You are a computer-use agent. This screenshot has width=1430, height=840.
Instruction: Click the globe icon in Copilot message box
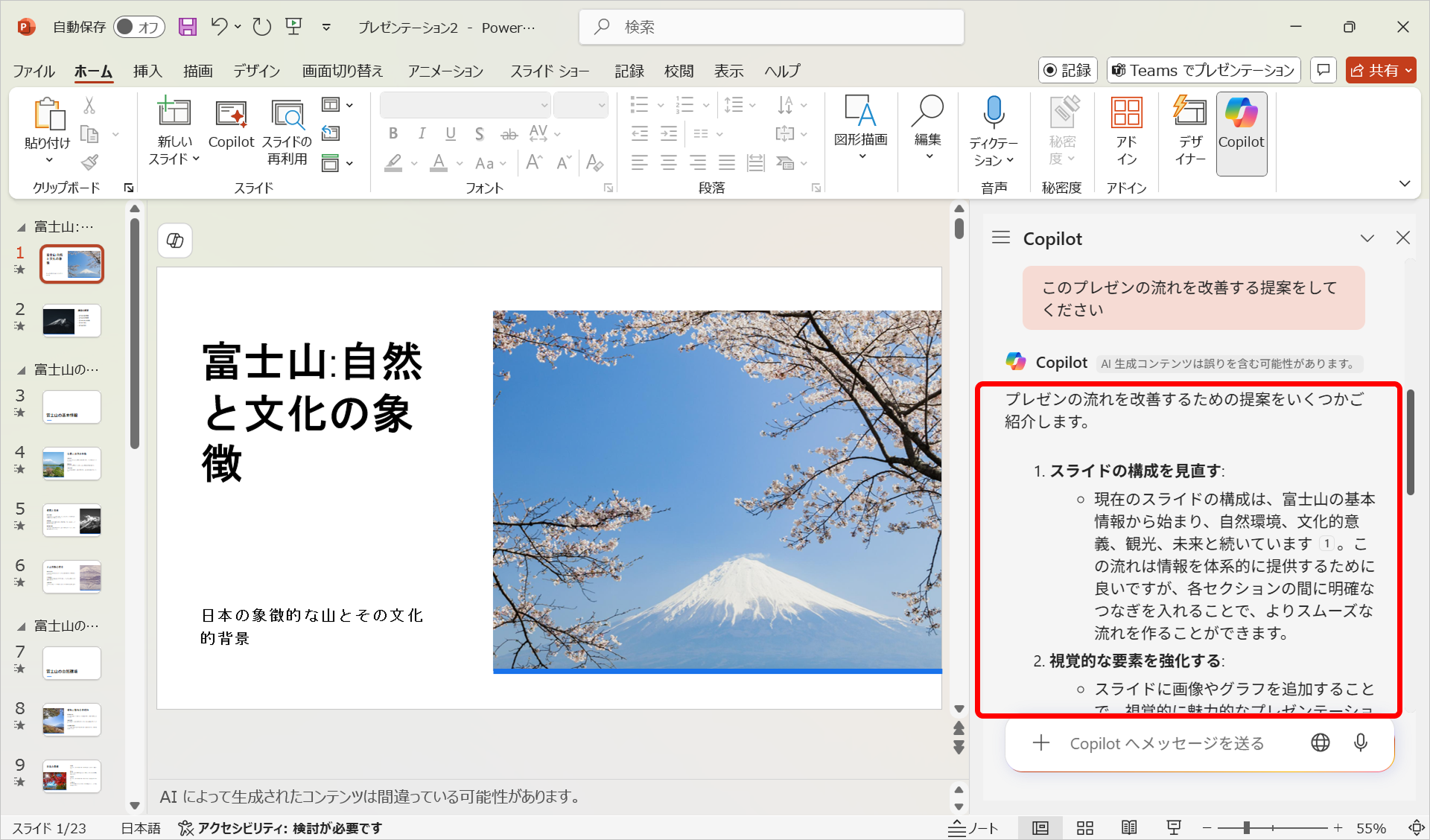[x=1321, y=742]
